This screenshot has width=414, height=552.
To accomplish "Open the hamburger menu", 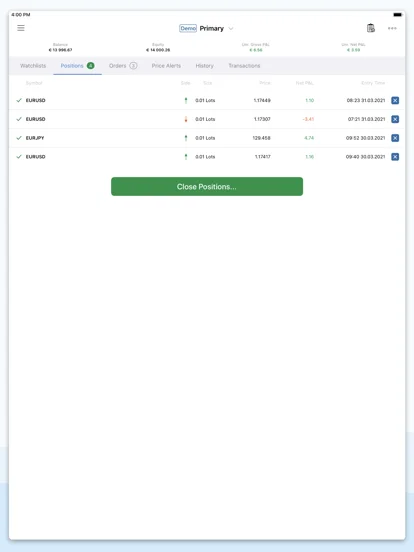I will click(x=21, y=28).
